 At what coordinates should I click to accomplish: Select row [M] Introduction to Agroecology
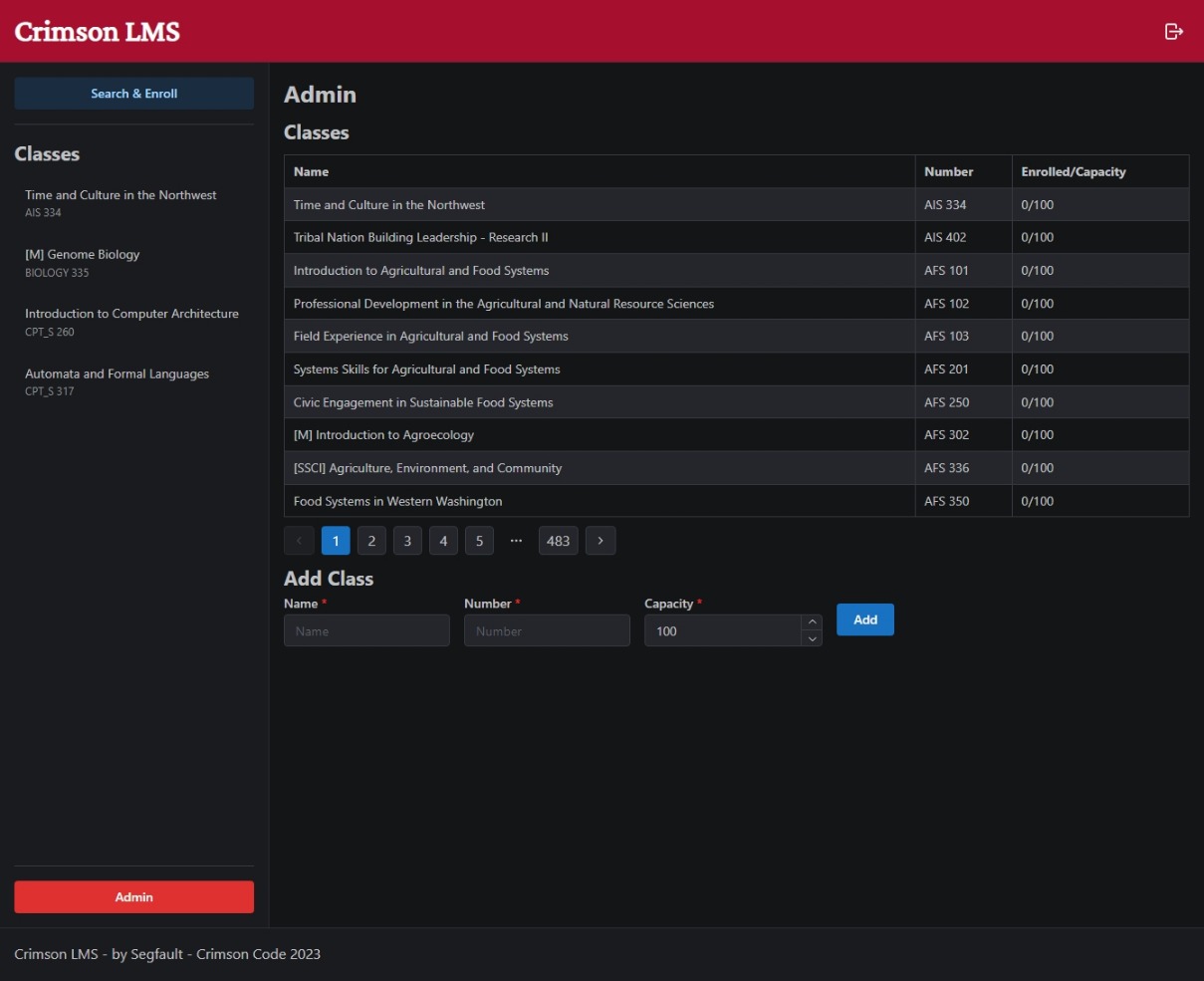(737, 435)
